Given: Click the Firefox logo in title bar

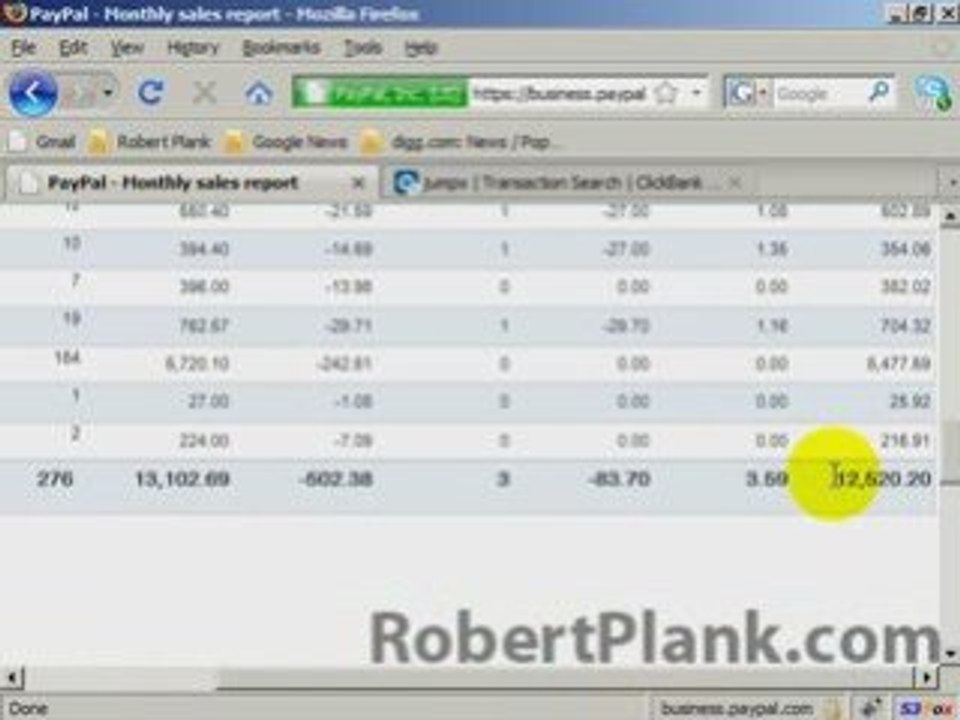Looking at the screenshot, I should [x=13, y=12].
